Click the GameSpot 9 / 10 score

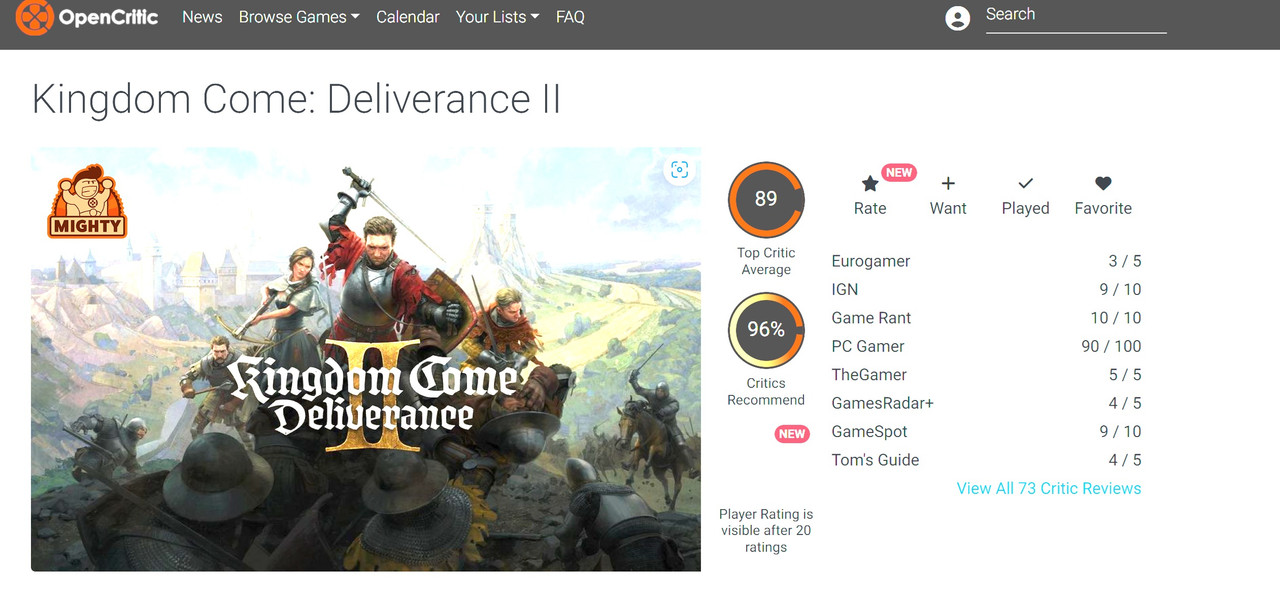pyautogui.click(x=1120, y=432)
